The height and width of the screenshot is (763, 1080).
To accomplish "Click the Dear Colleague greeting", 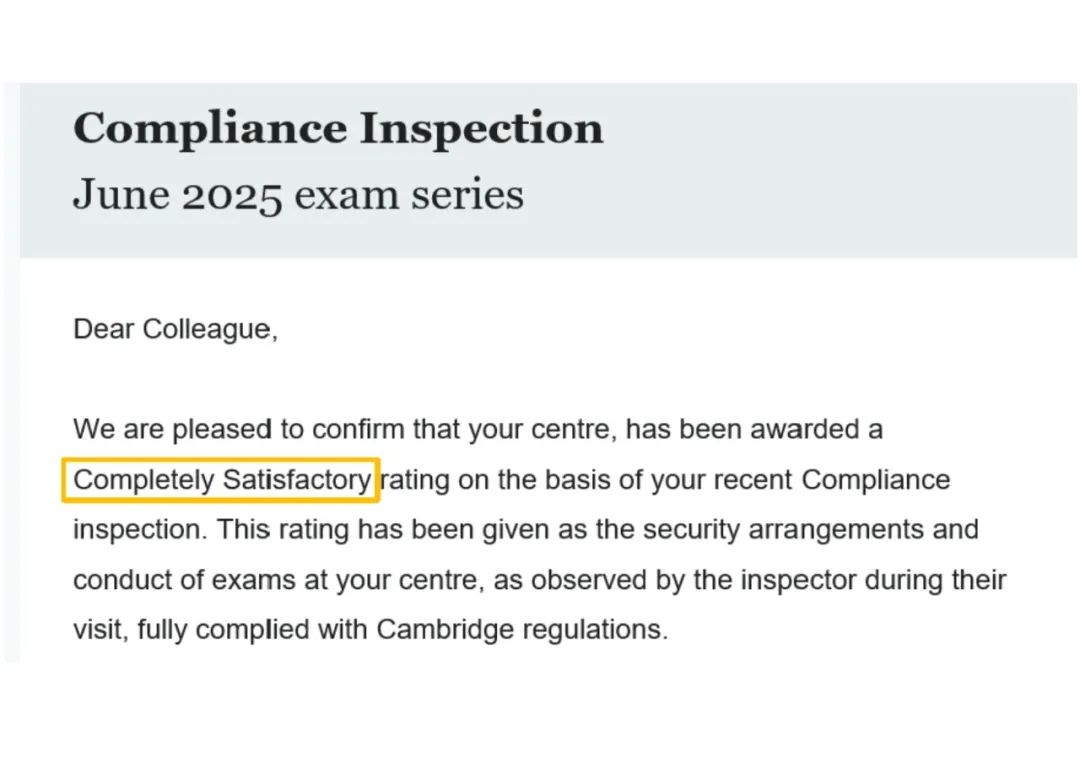I will (x=175, y=329).
